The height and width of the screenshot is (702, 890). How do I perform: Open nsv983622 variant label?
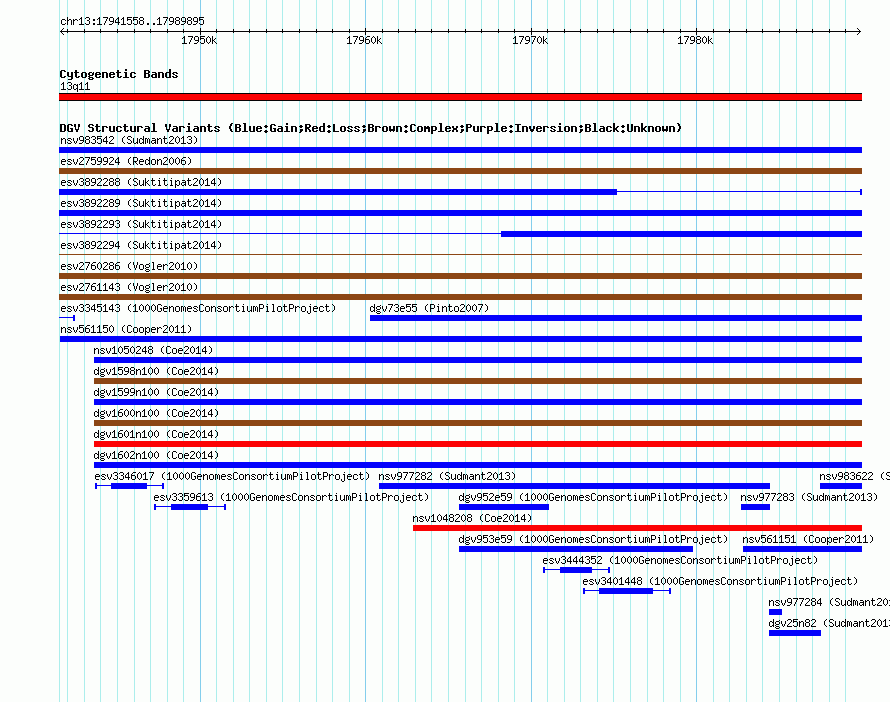(x=854, y=476)
